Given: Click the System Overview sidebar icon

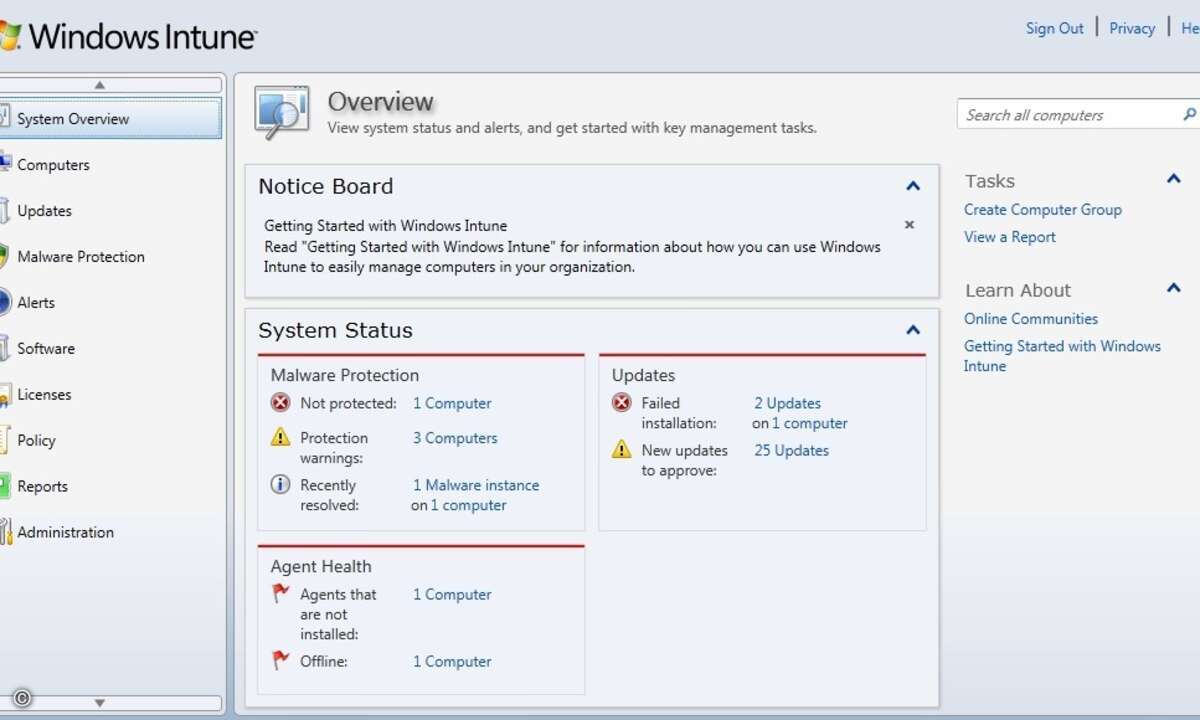Looking at the screenshot, I should click(x=5, y=117).
